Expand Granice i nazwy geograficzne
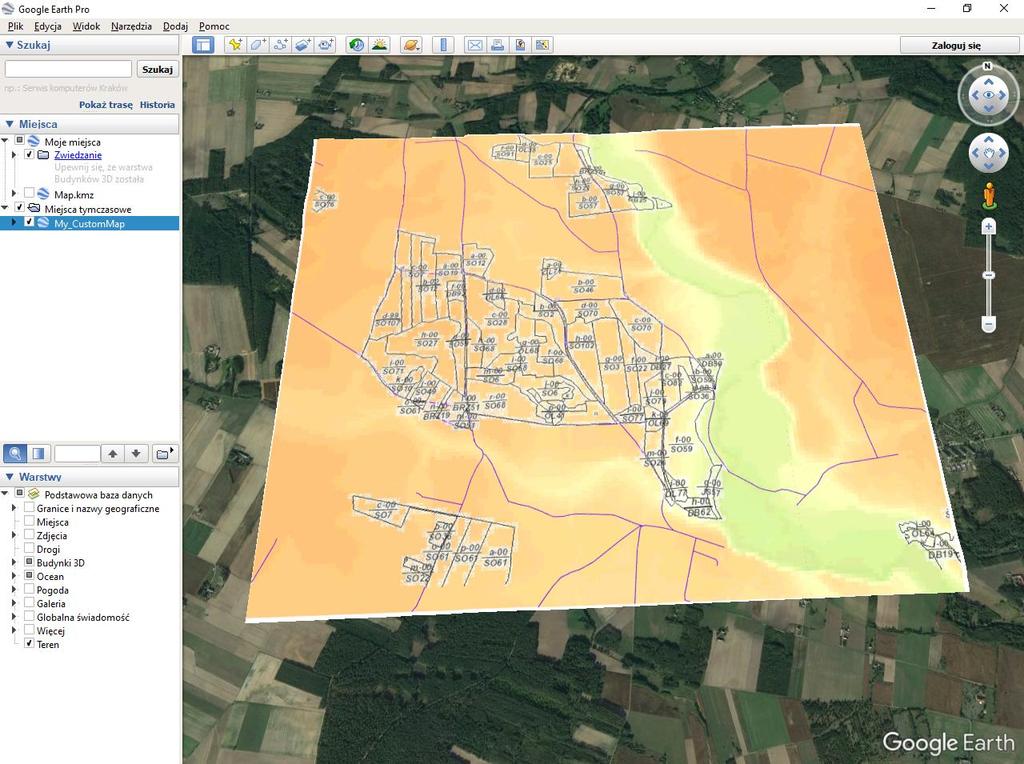This screenshot has height=764, width=1024. pyautogui.click(x=14, y=507)
